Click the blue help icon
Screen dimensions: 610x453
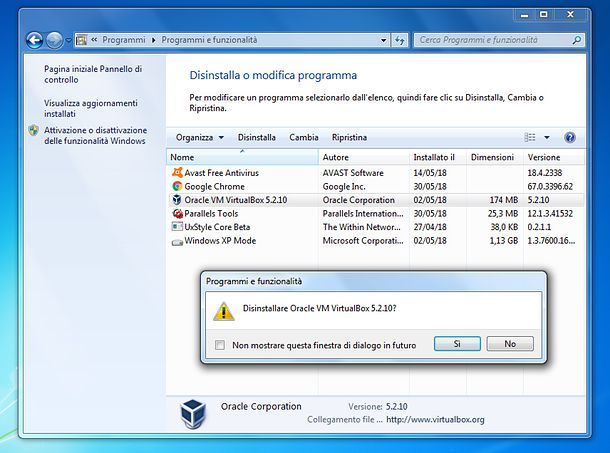click(x=570, y=137)
